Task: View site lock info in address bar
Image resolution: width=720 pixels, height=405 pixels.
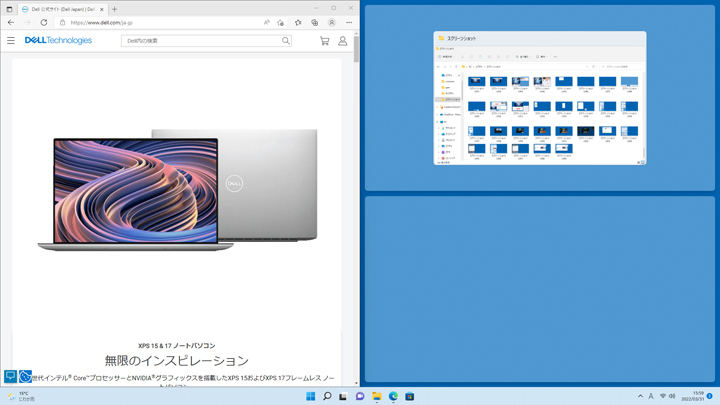Action: click(x=62, y=22)
